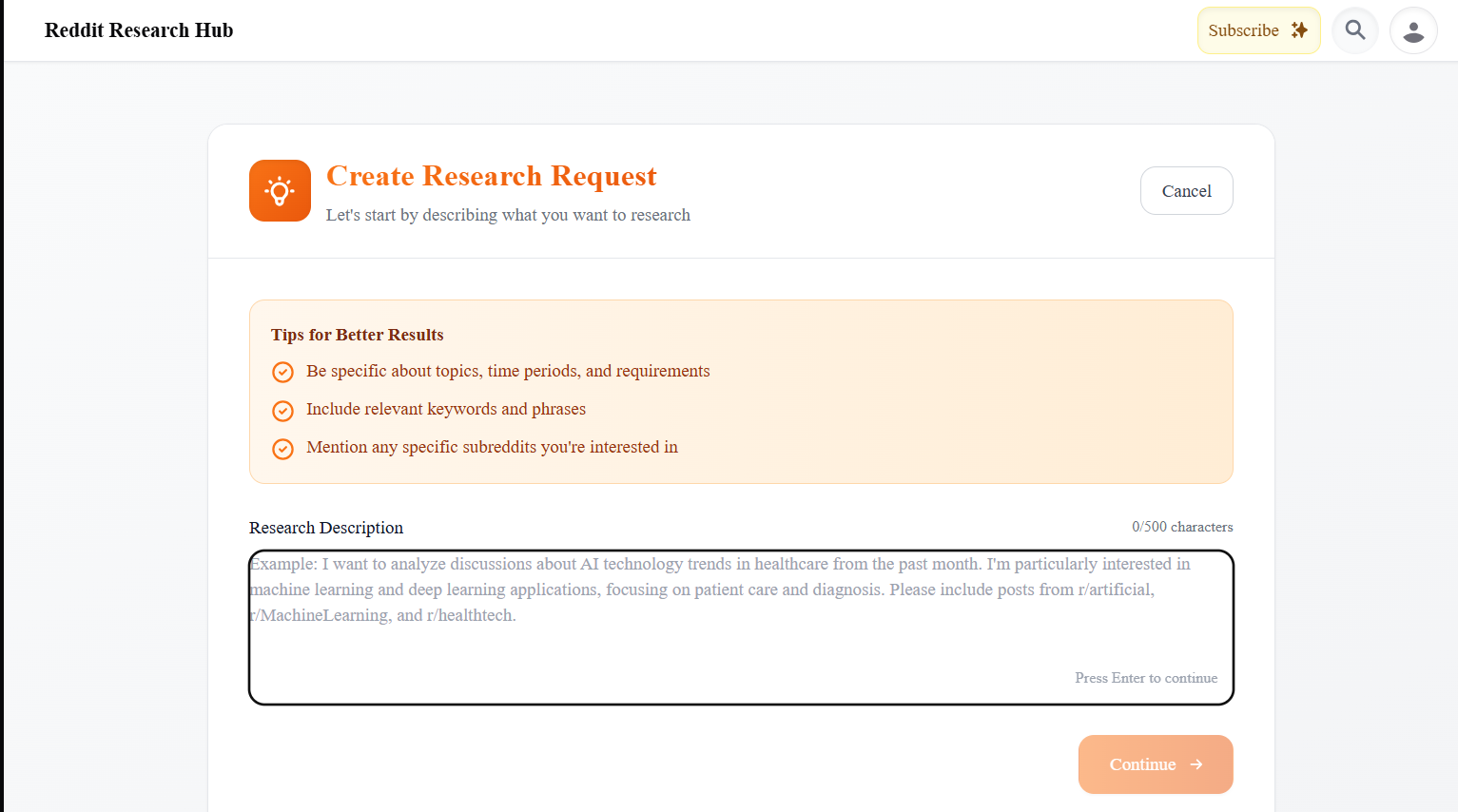Image resolution: width=1458 pixels, height=812 pixels.
Task: Click the 'Research Description' label
Action: point(326,528)
